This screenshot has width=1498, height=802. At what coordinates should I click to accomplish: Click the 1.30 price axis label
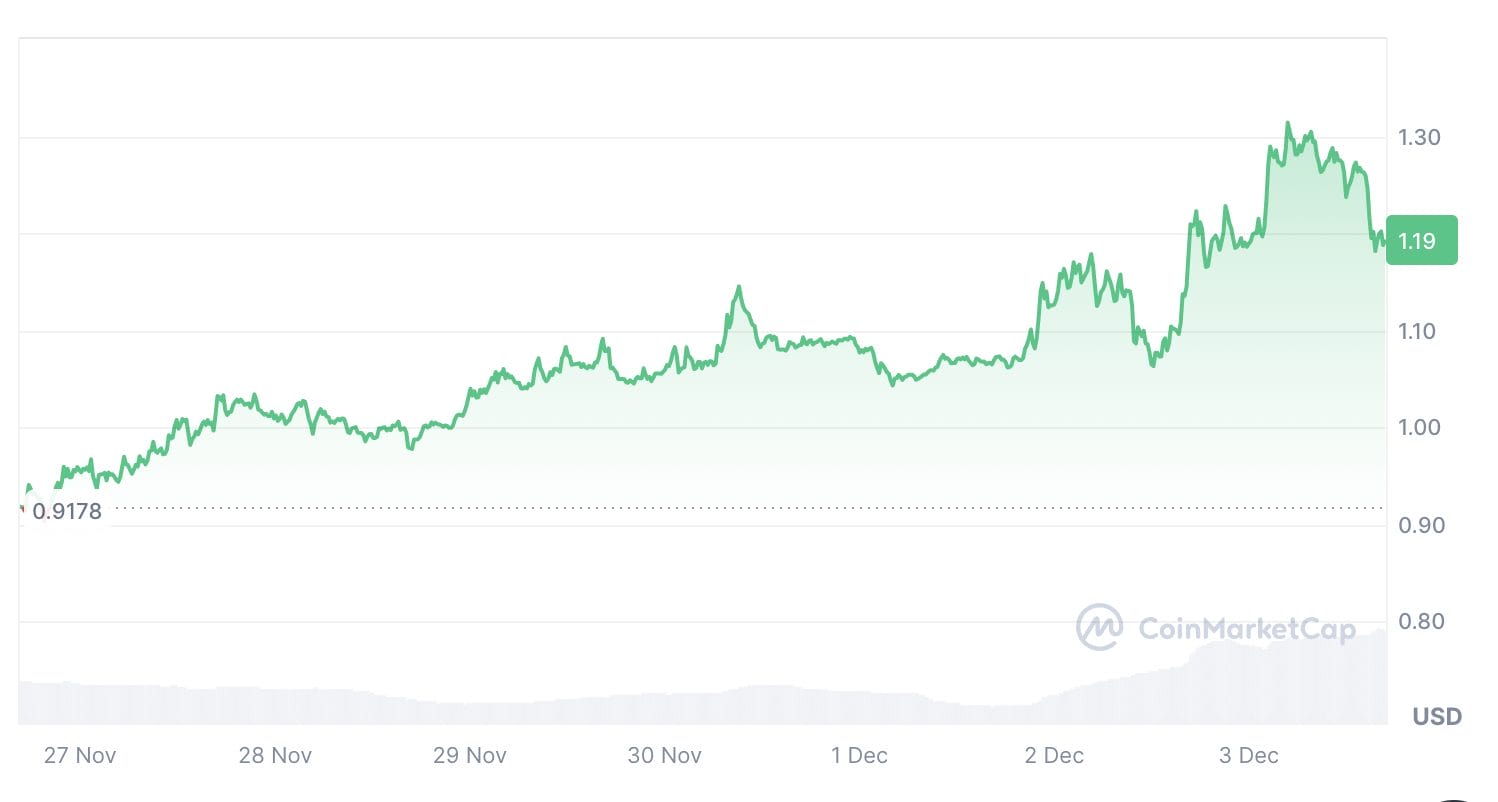(x=1418, y=137)
